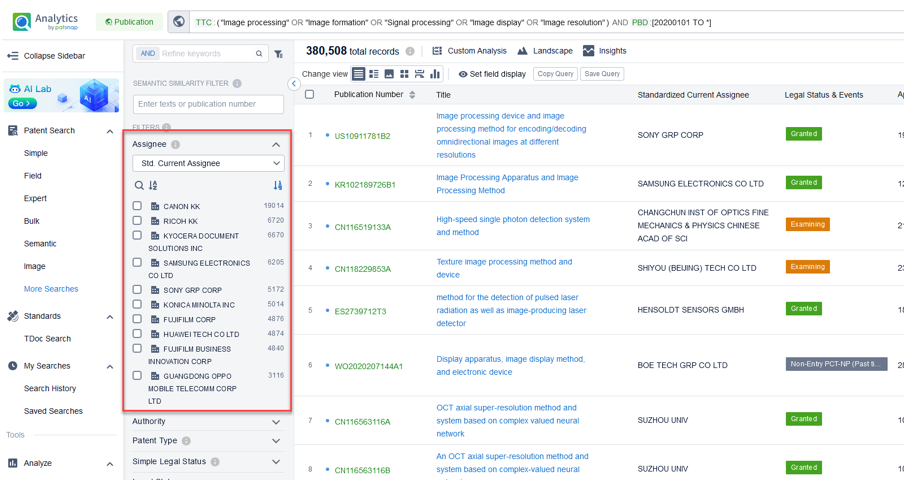Open the bar chart view icon
This screenshot has height=481, width=911.
(435, 74)
